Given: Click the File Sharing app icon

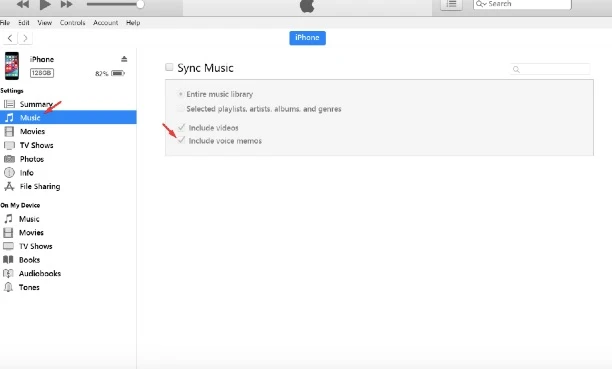Looking at the screenshot, I should (x=9, y=186).
